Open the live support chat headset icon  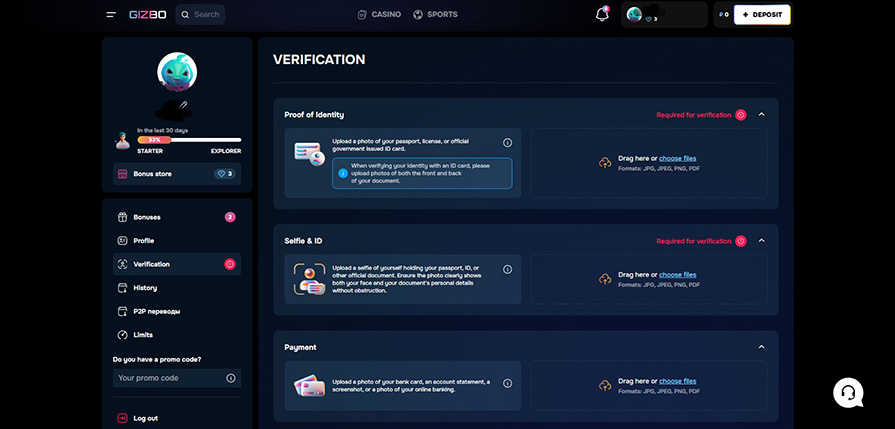pos(847,392)
